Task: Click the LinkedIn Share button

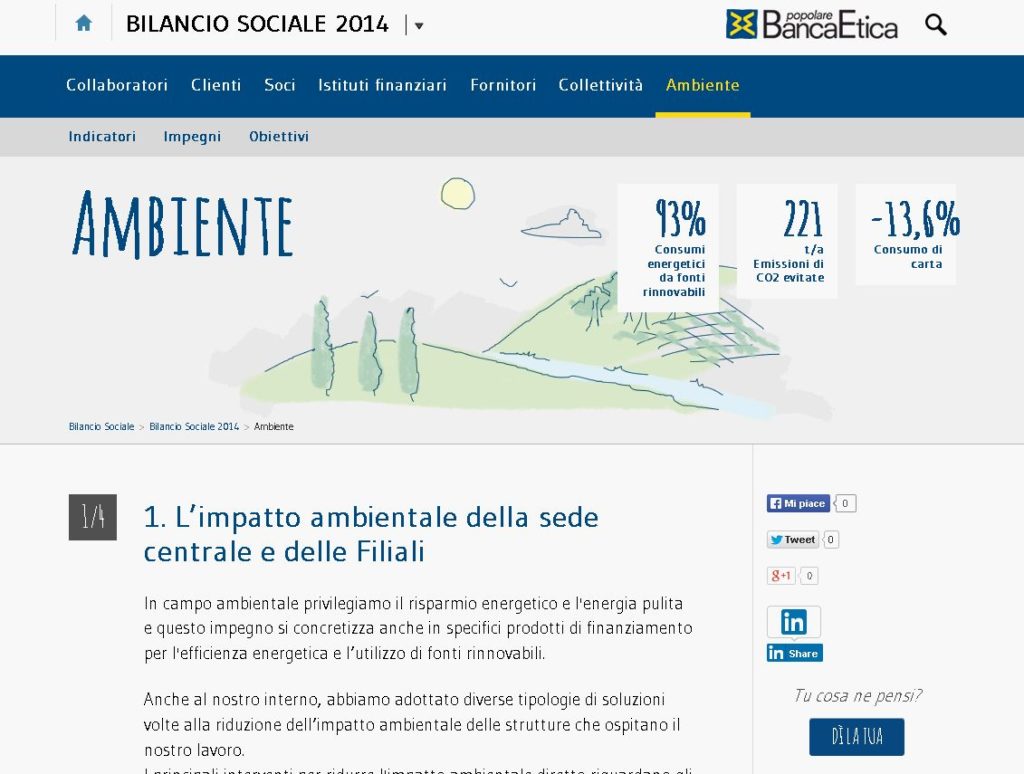Action: click(795, 653)
